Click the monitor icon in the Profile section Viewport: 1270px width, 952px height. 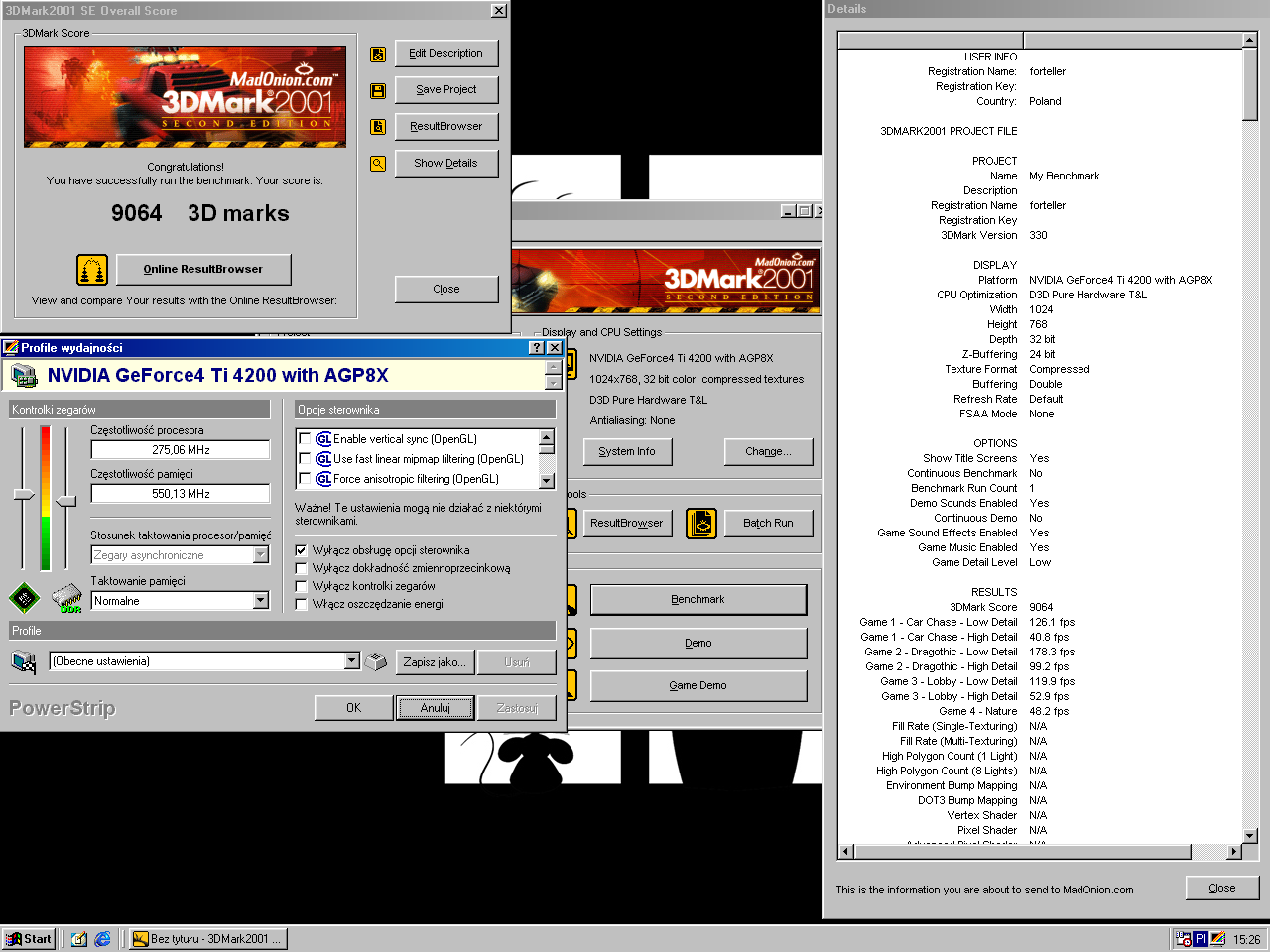click(24, 661)
